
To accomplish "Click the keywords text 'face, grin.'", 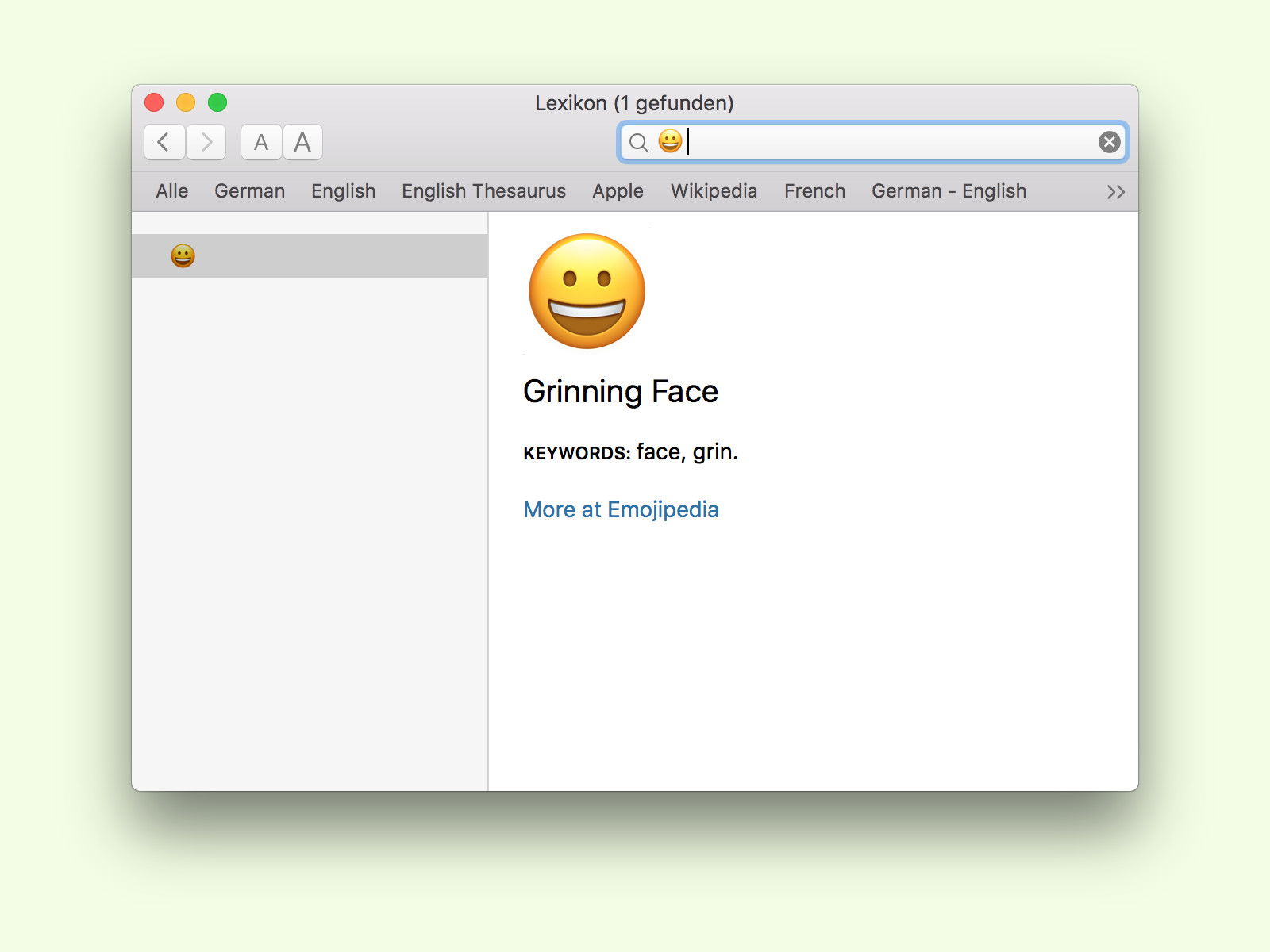I will 687,451.
